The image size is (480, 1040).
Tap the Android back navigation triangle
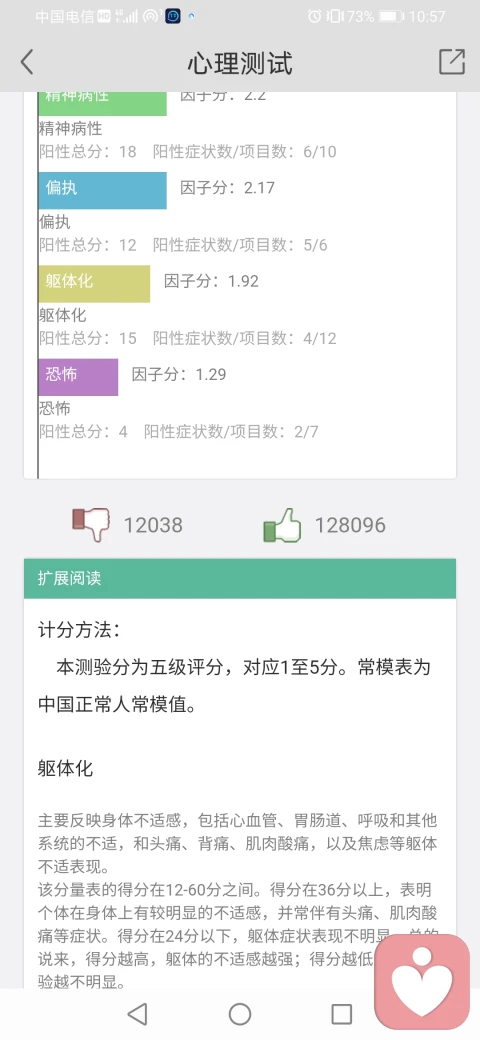pyautogui.click(x=137, y=1013)
